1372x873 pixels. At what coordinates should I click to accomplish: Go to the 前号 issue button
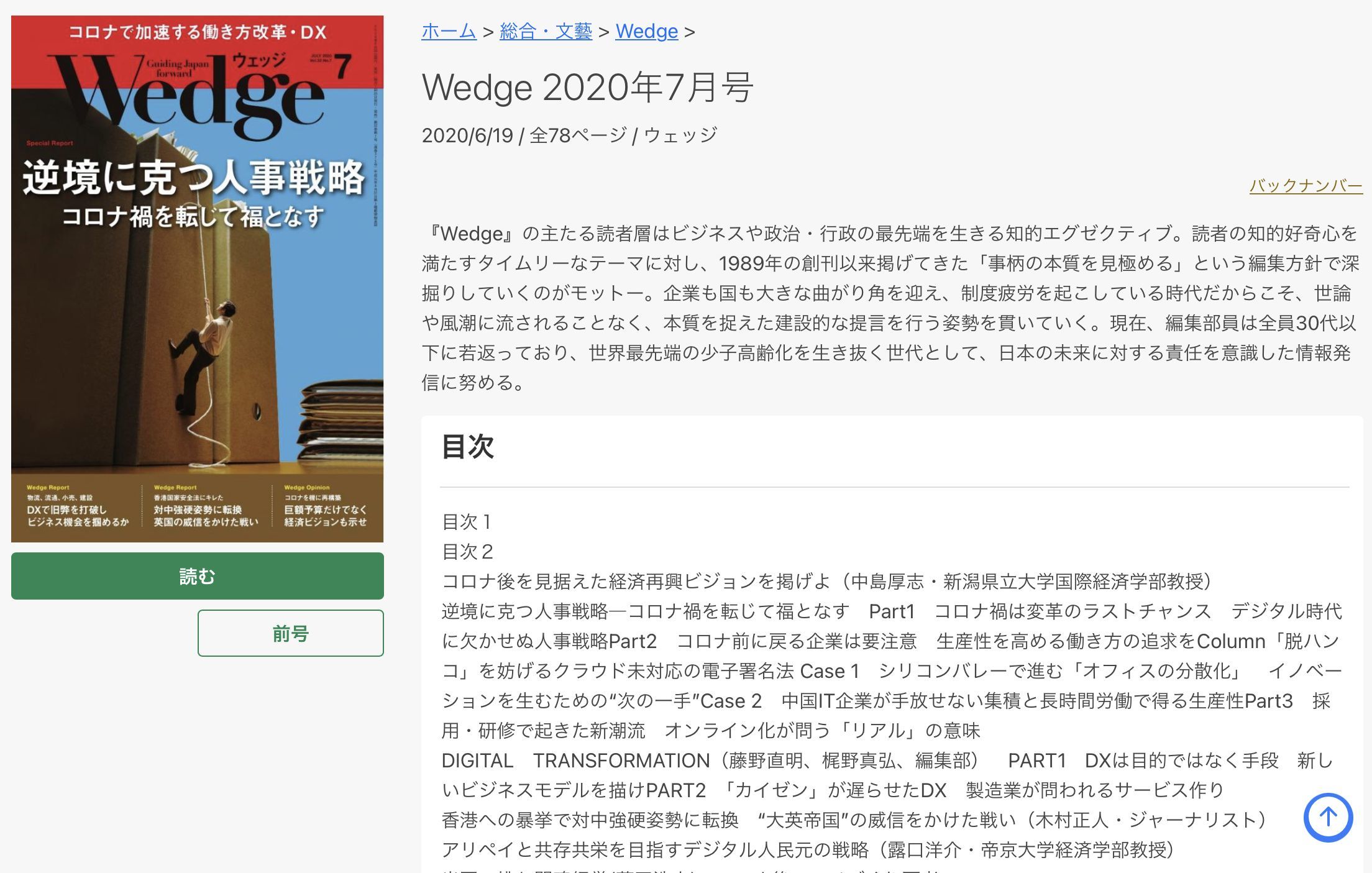click(291, 633)
